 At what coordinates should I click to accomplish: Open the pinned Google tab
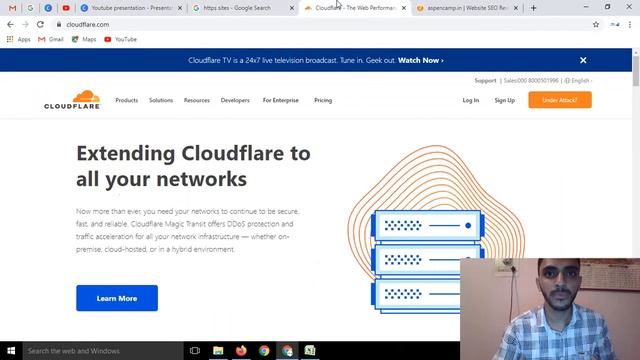click(30, 8)
